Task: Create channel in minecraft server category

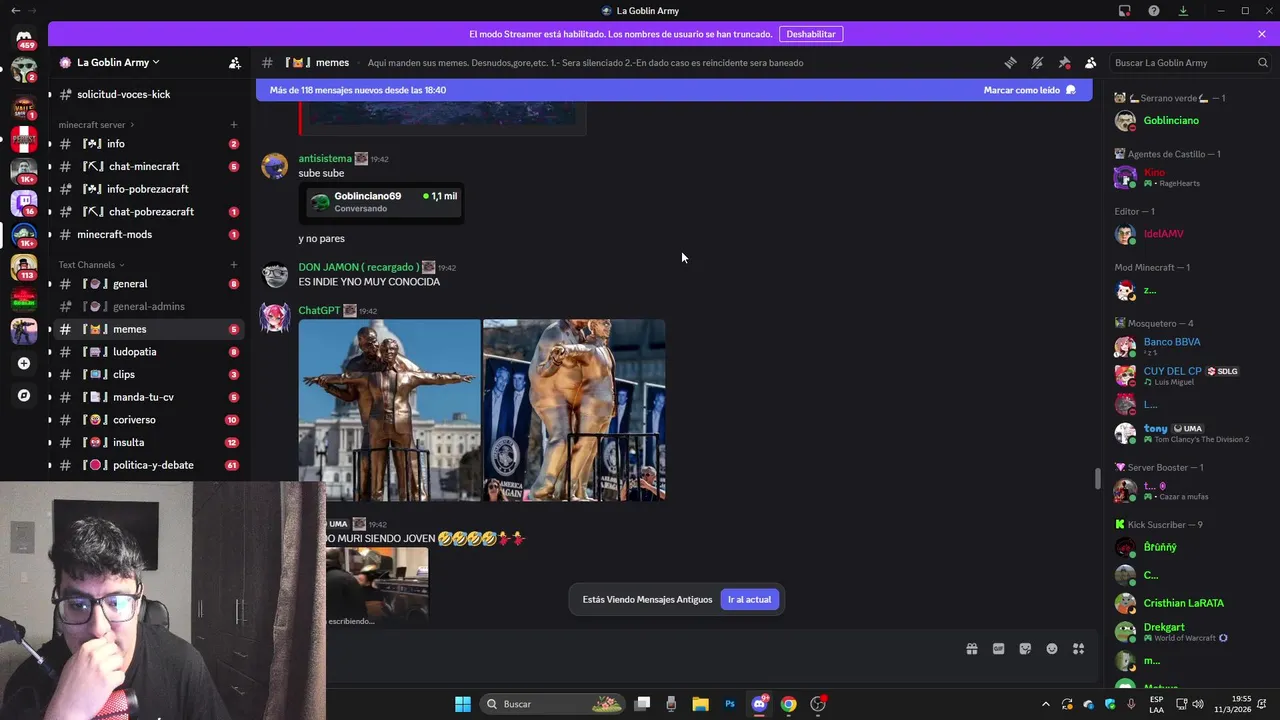Action: click(234, 125)
